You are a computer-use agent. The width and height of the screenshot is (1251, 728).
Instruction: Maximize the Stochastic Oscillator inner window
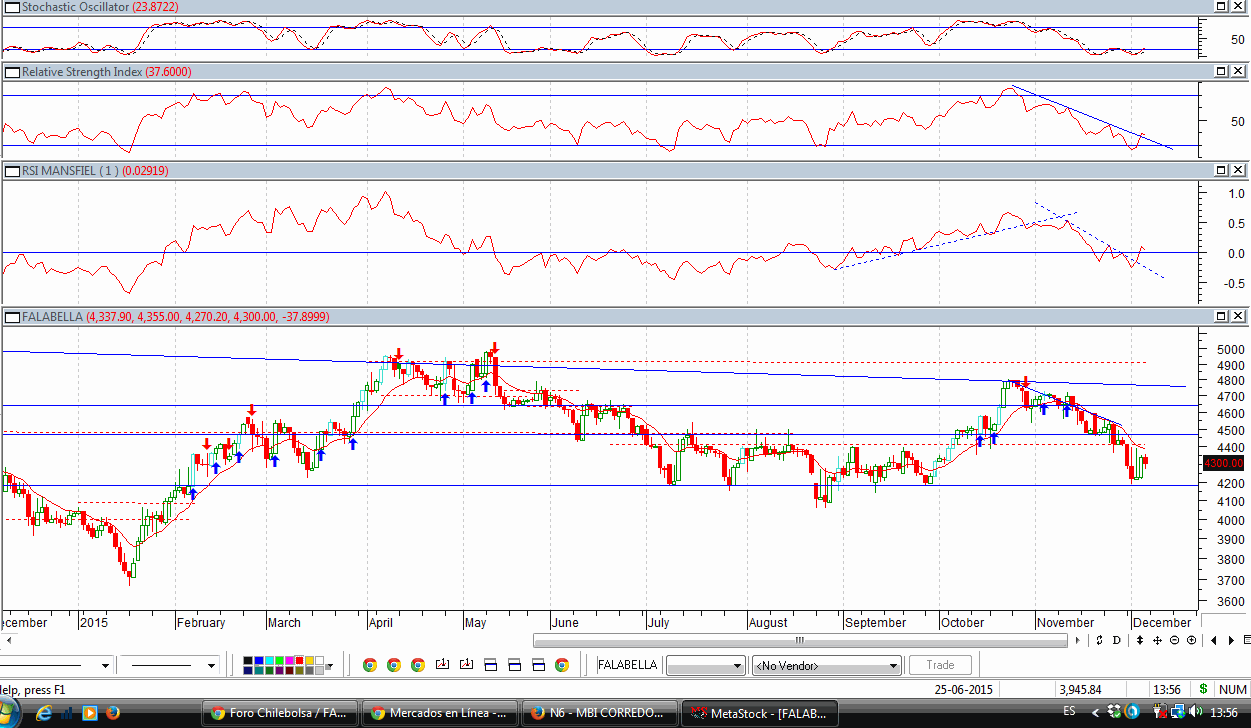point(1221,6)
